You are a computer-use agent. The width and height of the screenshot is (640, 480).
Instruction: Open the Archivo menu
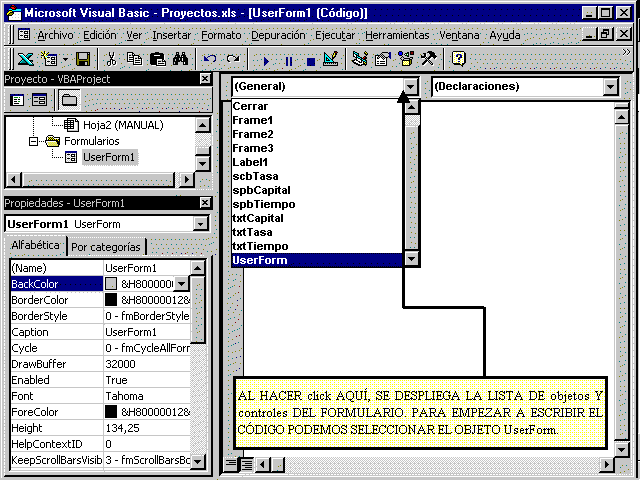click(55, 36)
